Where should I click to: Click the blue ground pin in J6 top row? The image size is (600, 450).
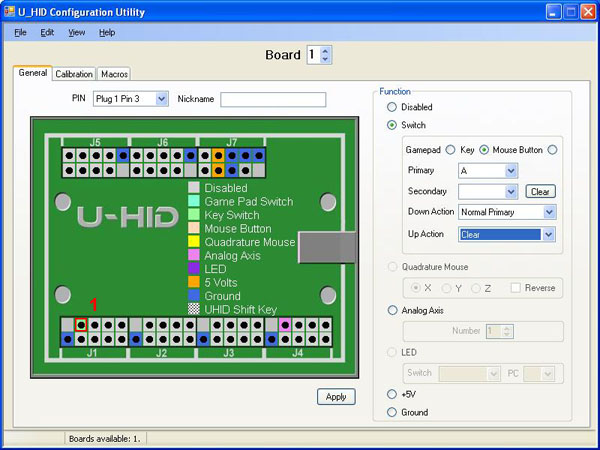point(190,156)
